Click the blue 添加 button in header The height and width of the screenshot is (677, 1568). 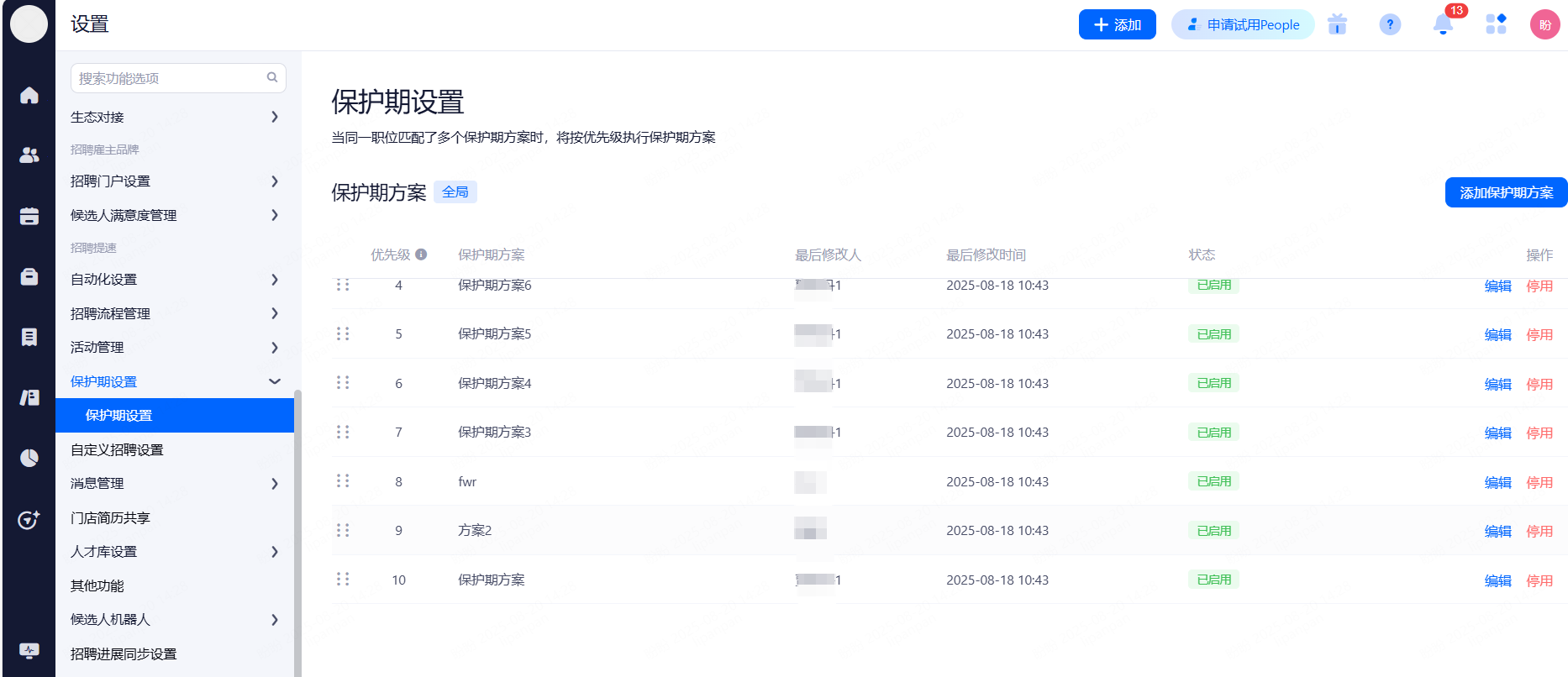[x=1117, y=24]
